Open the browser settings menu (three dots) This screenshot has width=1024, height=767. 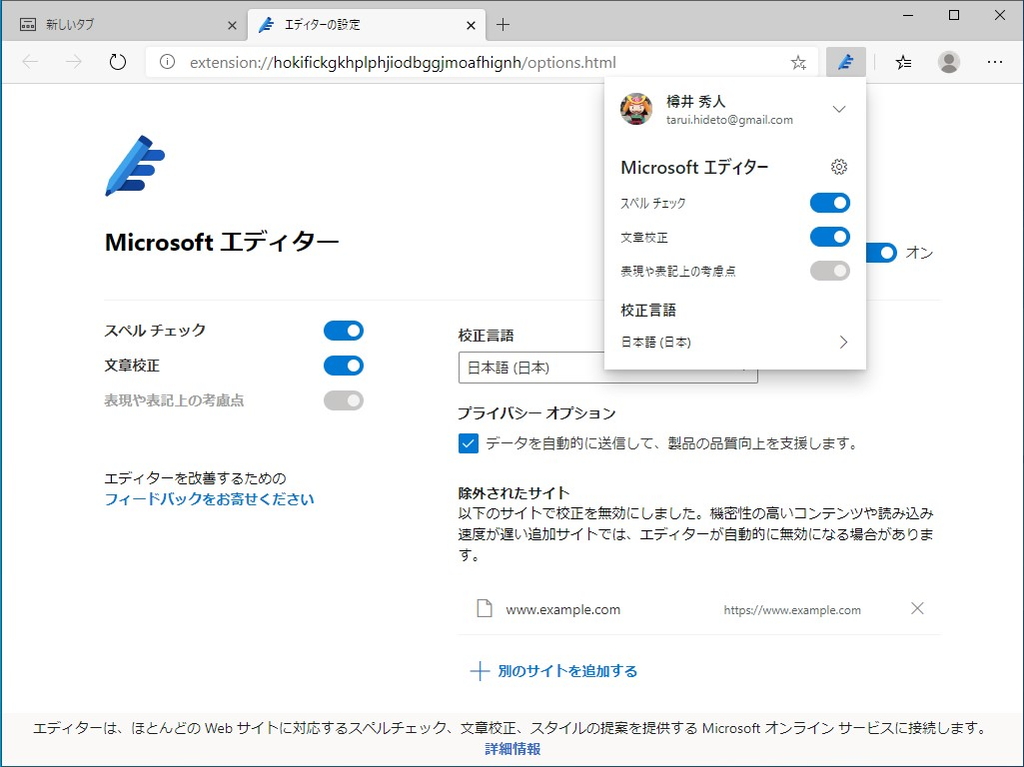[x=995, y=61]
